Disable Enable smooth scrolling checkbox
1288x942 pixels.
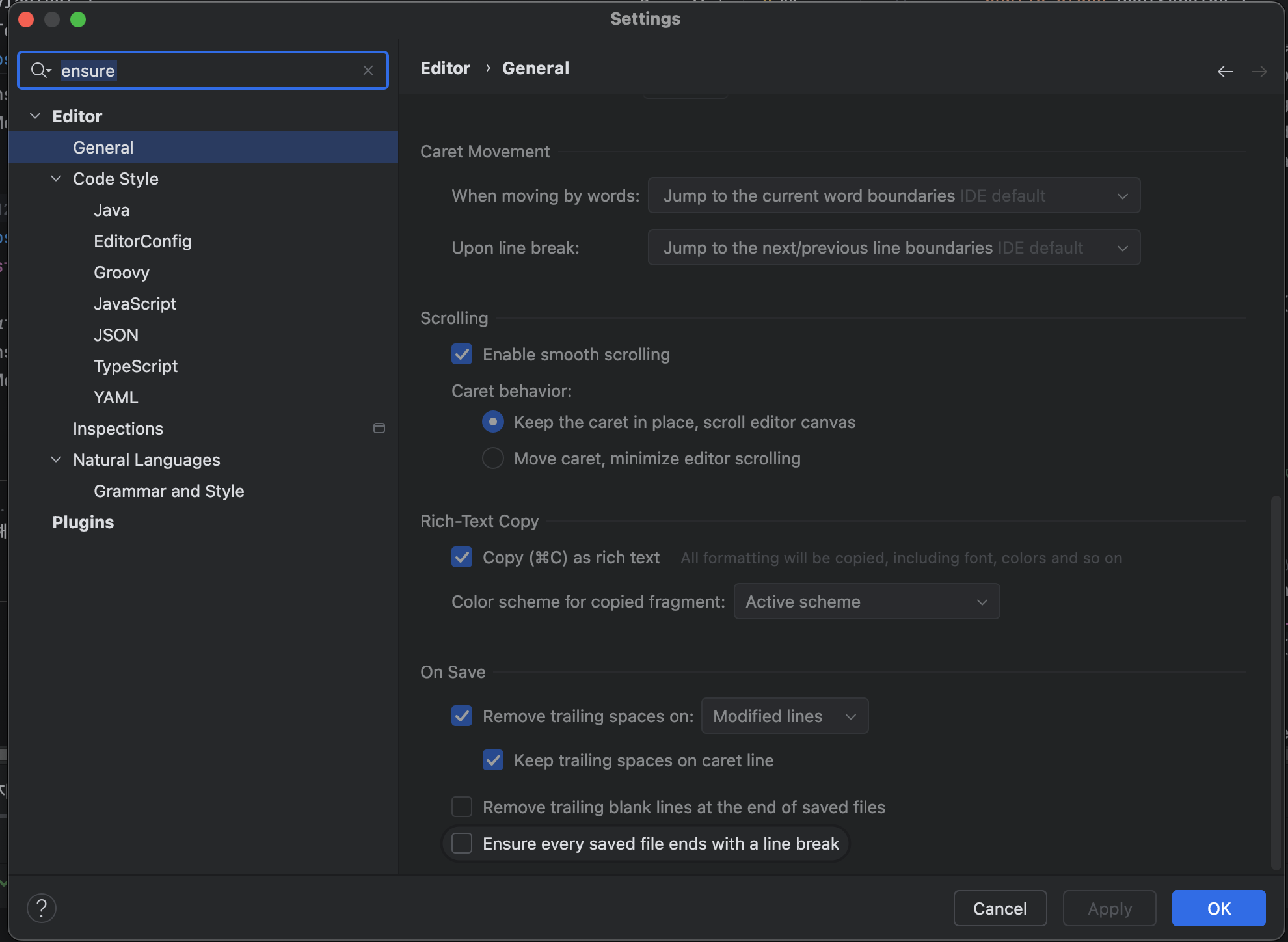coord(462,355)
